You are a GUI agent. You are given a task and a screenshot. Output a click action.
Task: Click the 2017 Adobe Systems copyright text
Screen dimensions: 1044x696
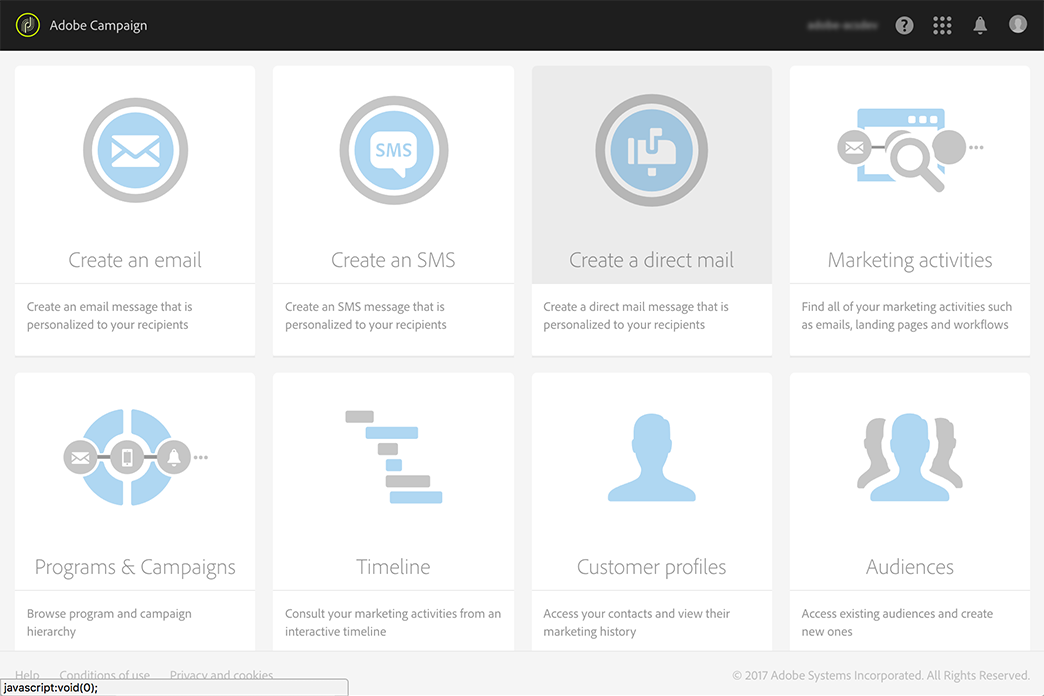tap(881, 675)
